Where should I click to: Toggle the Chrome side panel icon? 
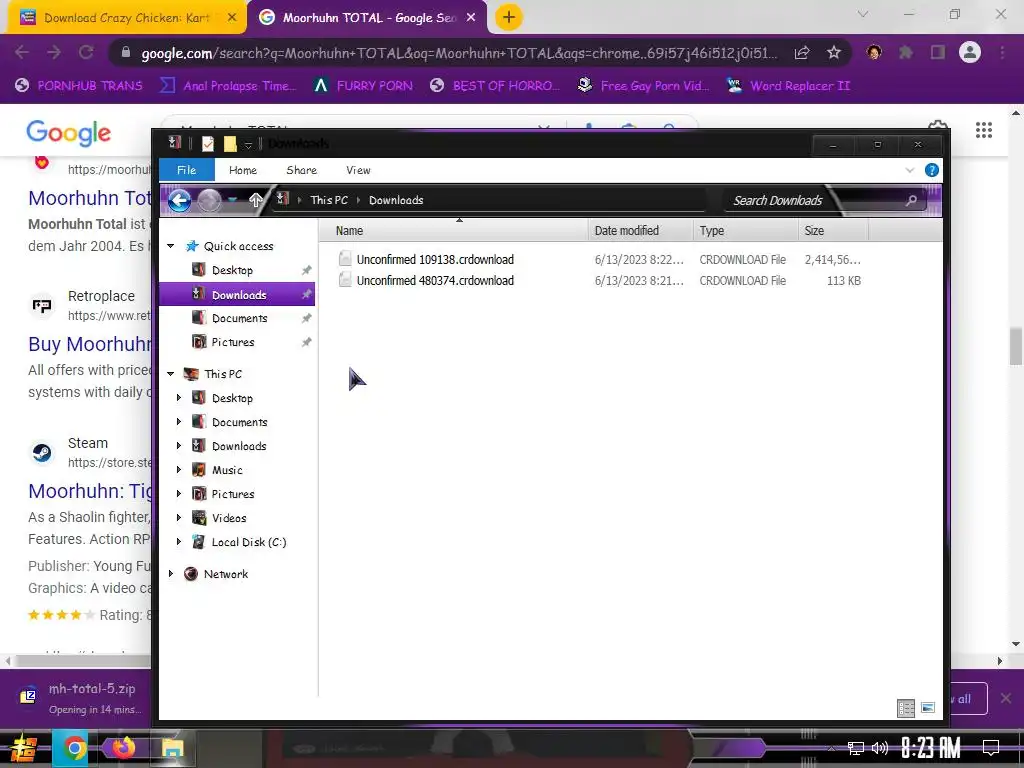(x=938, y=52)
